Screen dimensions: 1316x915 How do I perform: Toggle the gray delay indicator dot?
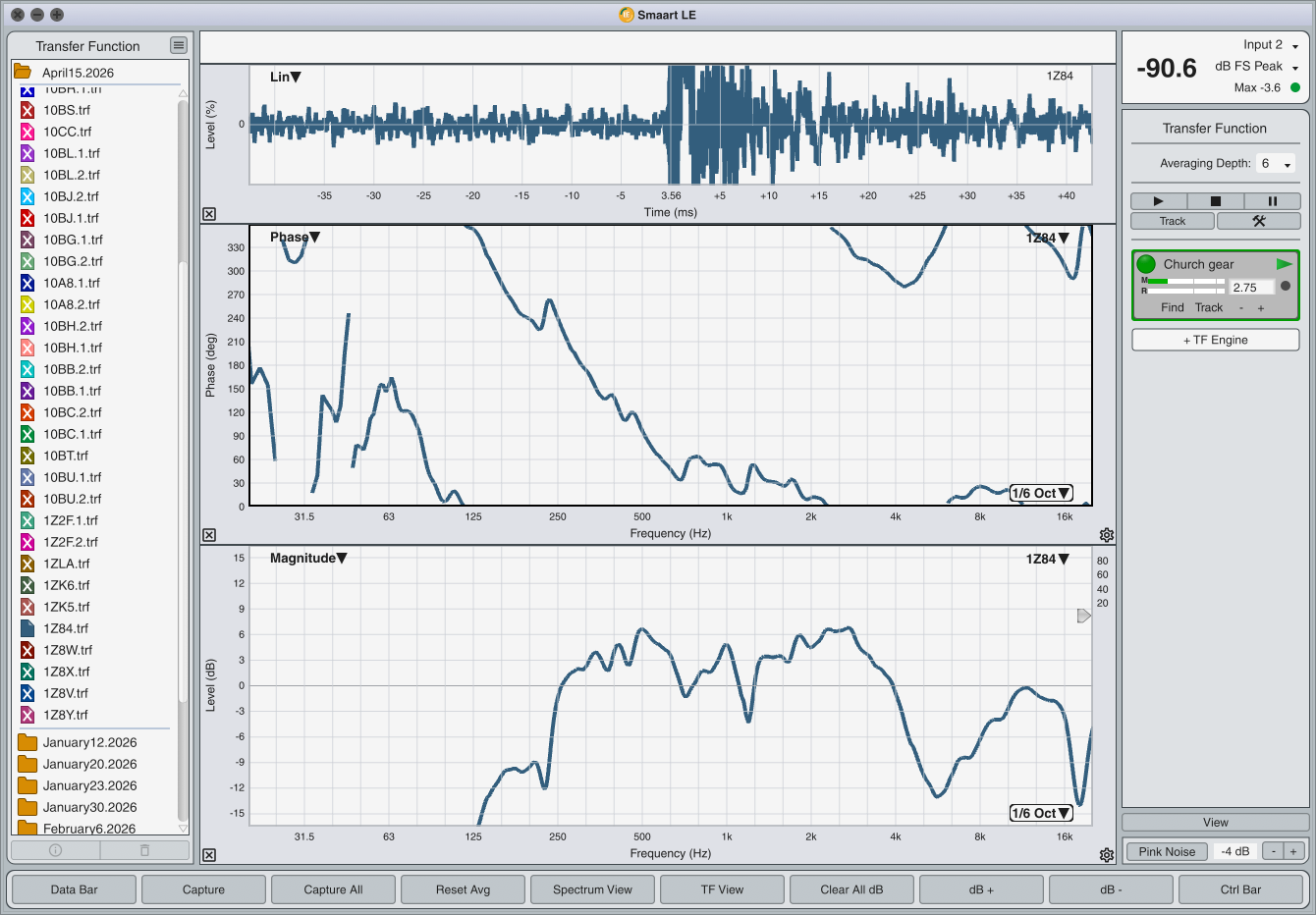click(1286, 286)
